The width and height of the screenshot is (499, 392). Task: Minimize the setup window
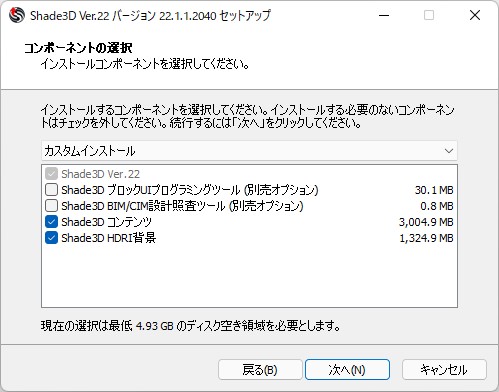click(384, 15)
